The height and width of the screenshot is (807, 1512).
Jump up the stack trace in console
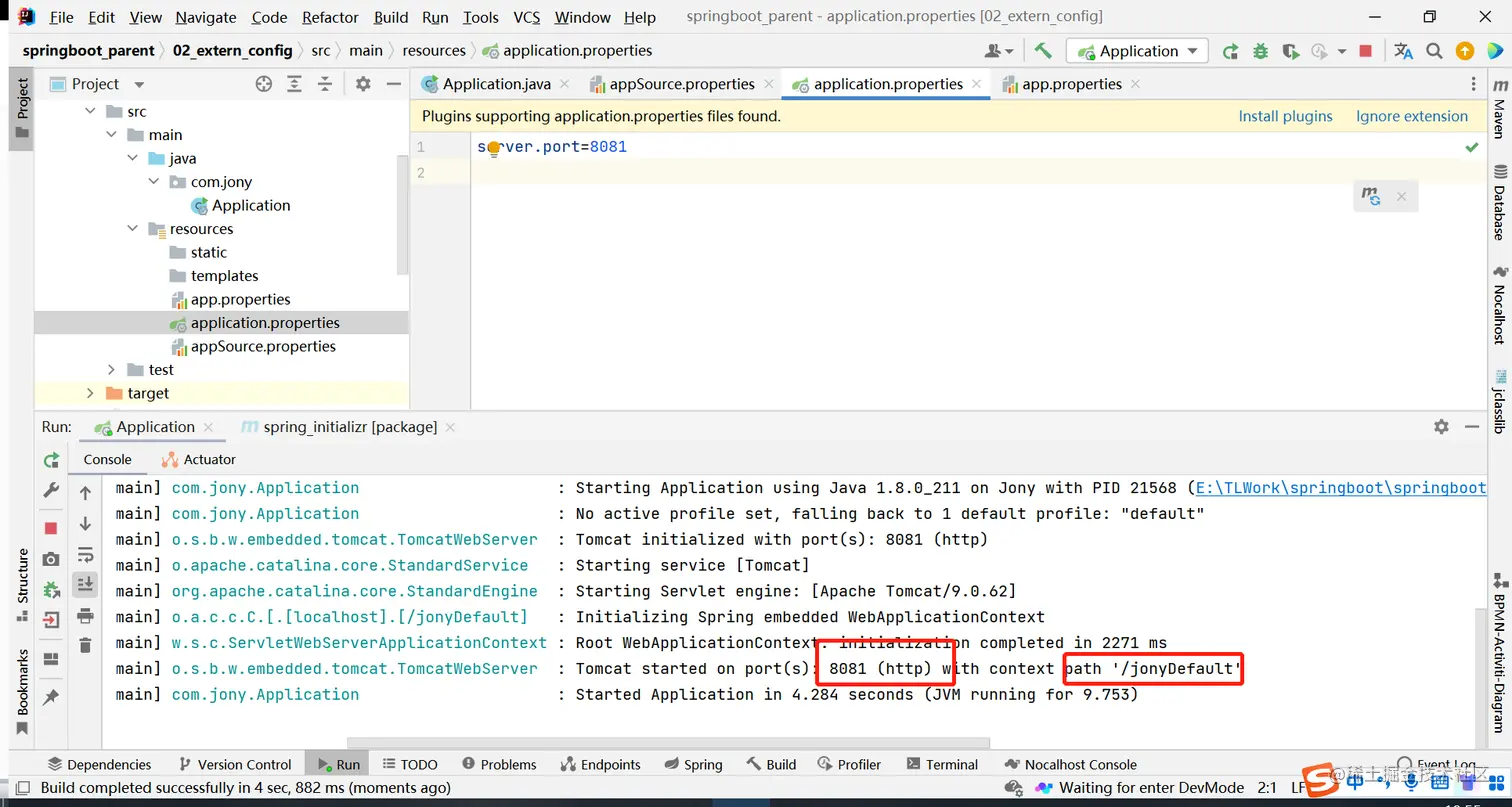85,492
